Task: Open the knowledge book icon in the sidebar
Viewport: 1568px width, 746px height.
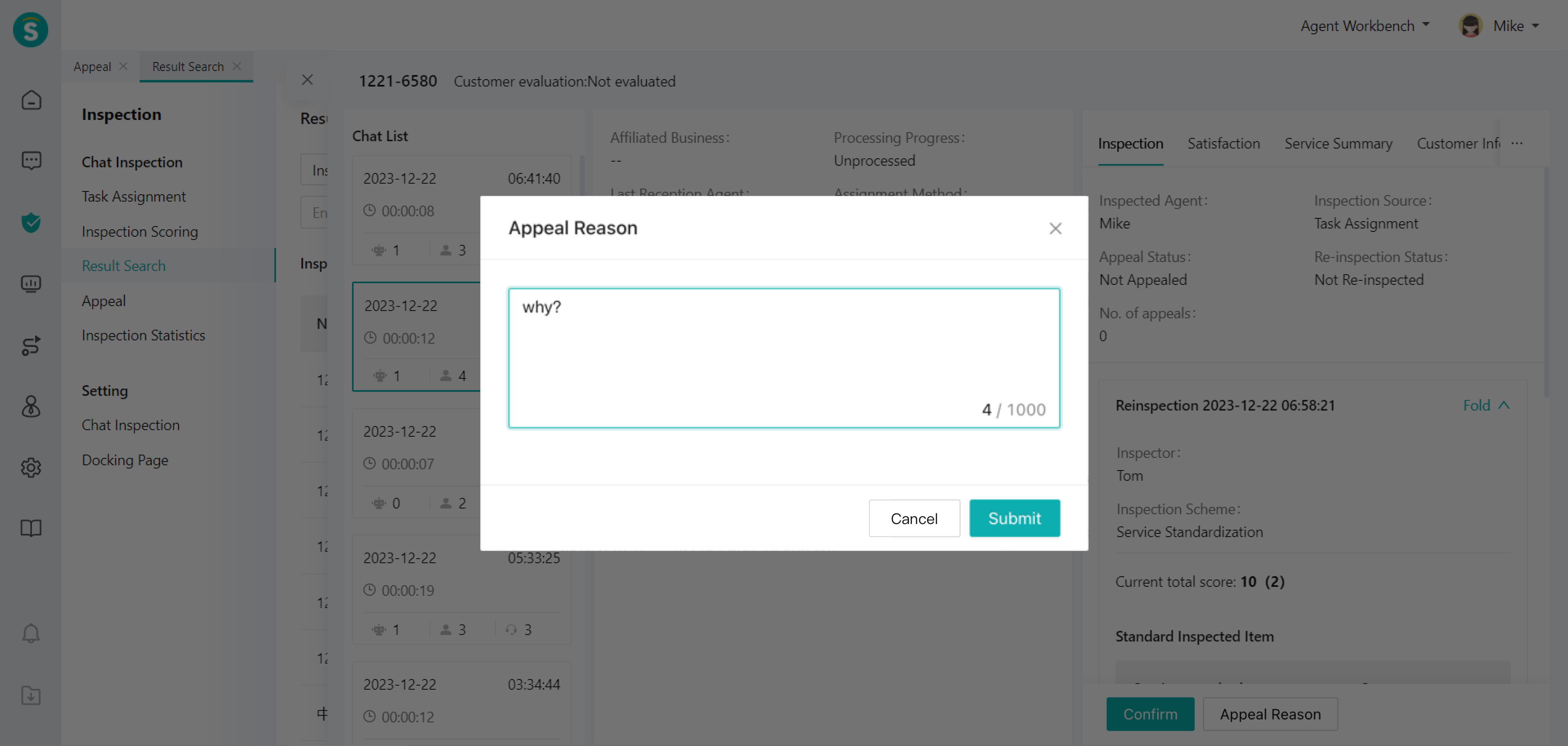Action: pos(31,528)
